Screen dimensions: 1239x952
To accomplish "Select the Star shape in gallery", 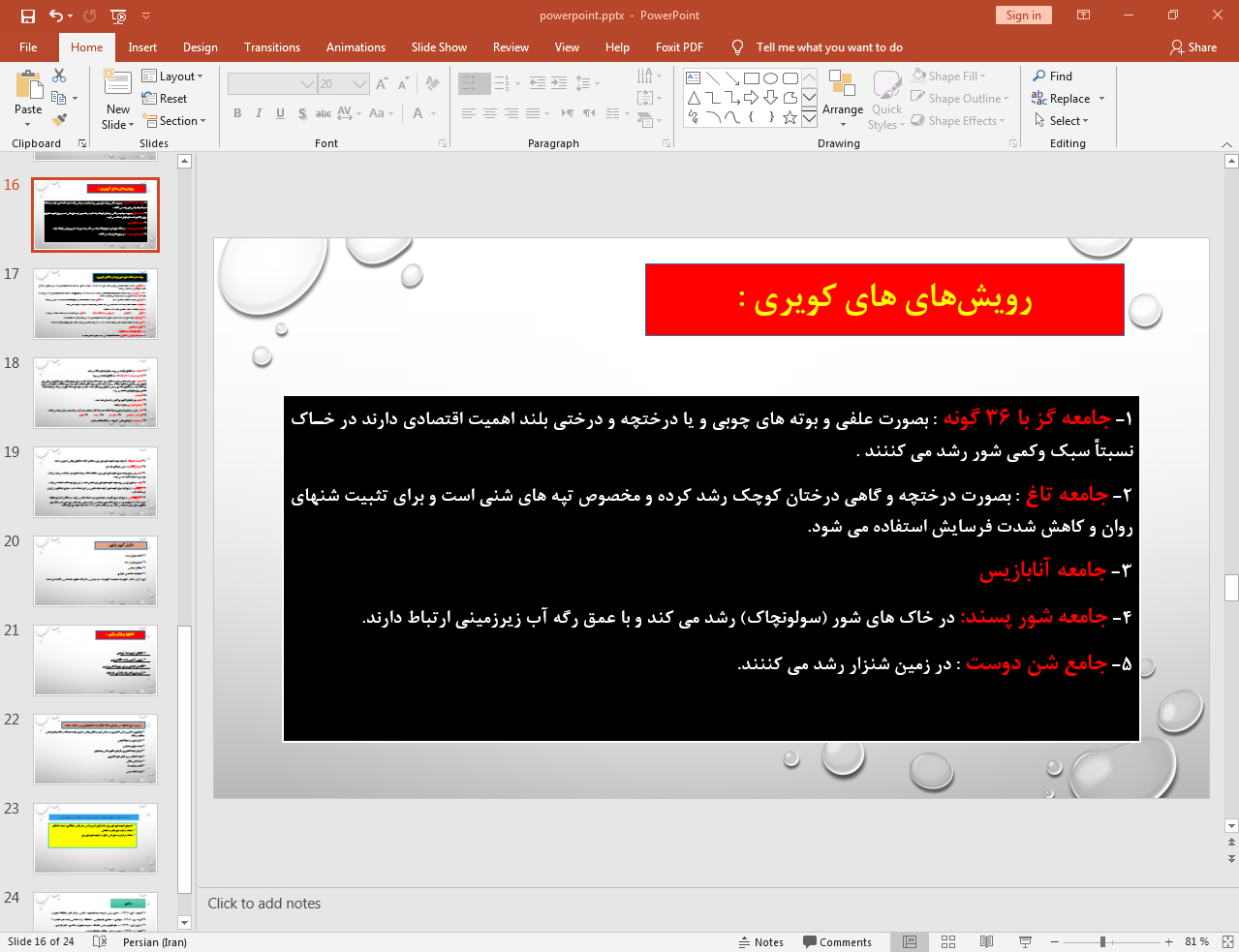I will pos(790,117).
